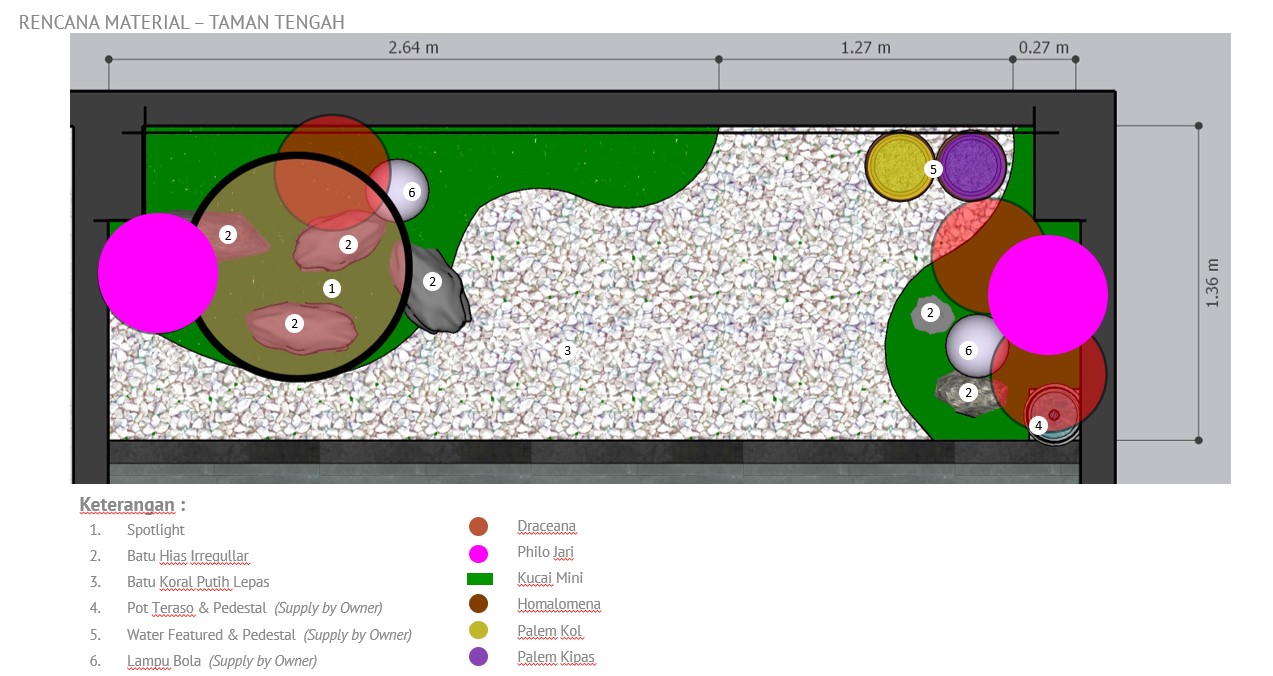Click the Draceana legend color dot

pyautogui.click(x=478, y=526)
